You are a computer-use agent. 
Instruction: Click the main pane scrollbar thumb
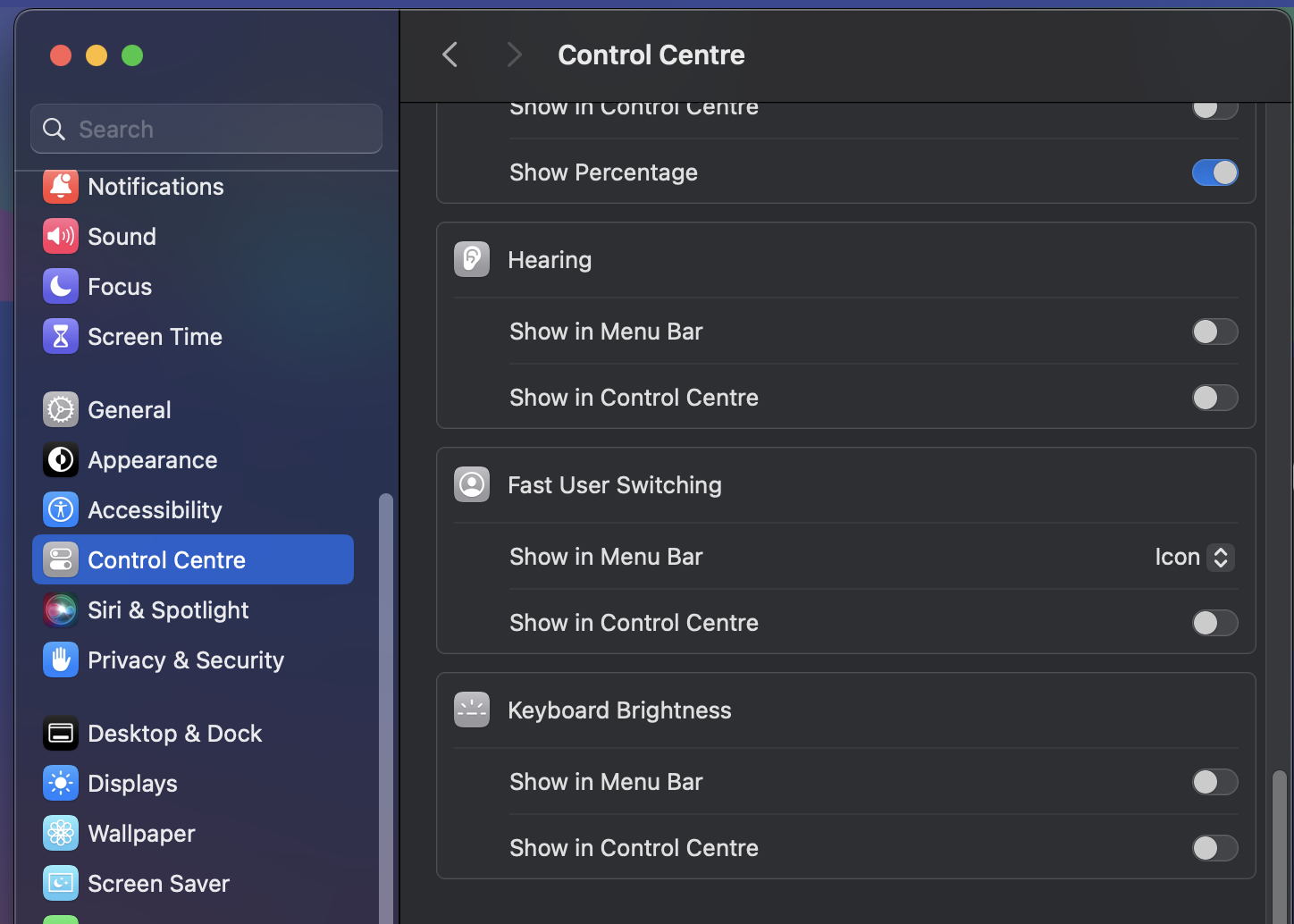(1280, 846)
